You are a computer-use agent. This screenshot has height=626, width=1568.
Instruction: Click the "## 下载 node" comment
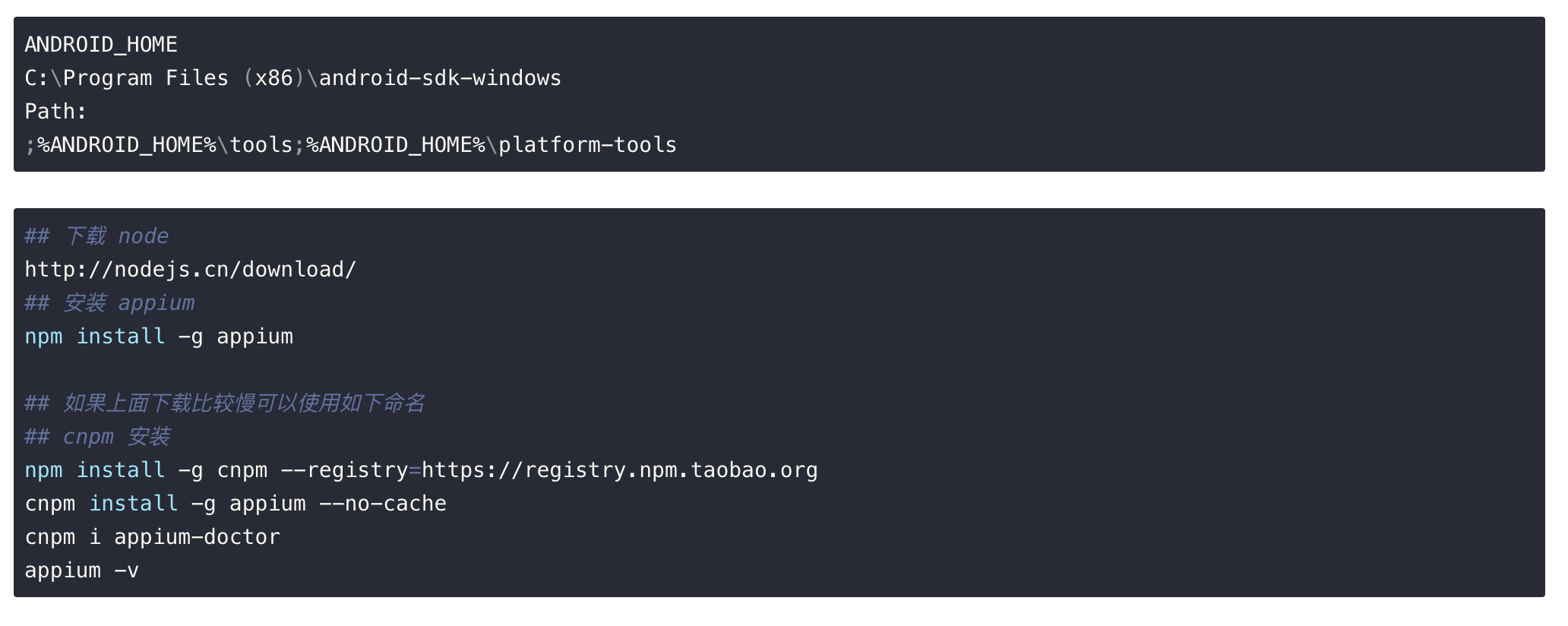pos(96,236)
